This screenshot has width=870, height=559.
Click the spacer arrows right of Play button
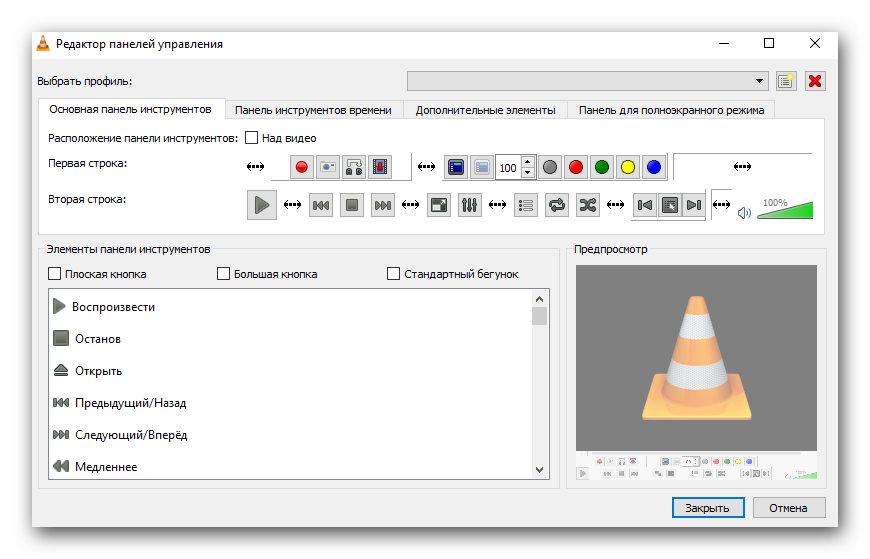[292, 205]
